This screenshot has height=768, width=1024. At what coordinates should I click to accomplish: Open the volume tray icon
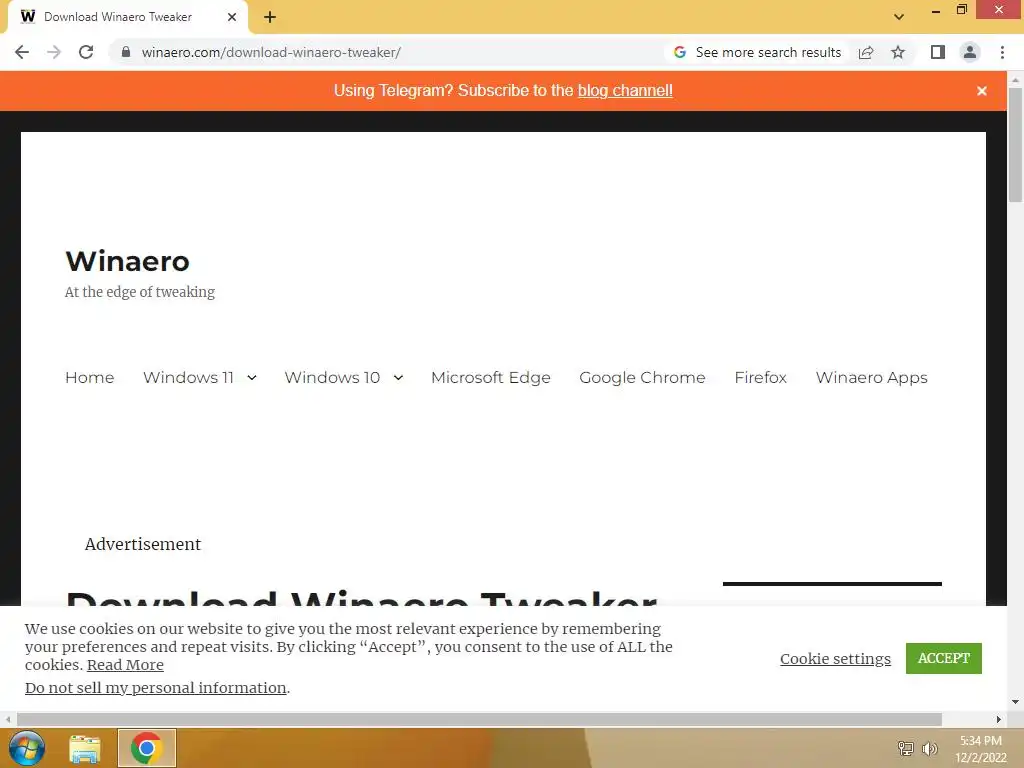coord(929,748)
